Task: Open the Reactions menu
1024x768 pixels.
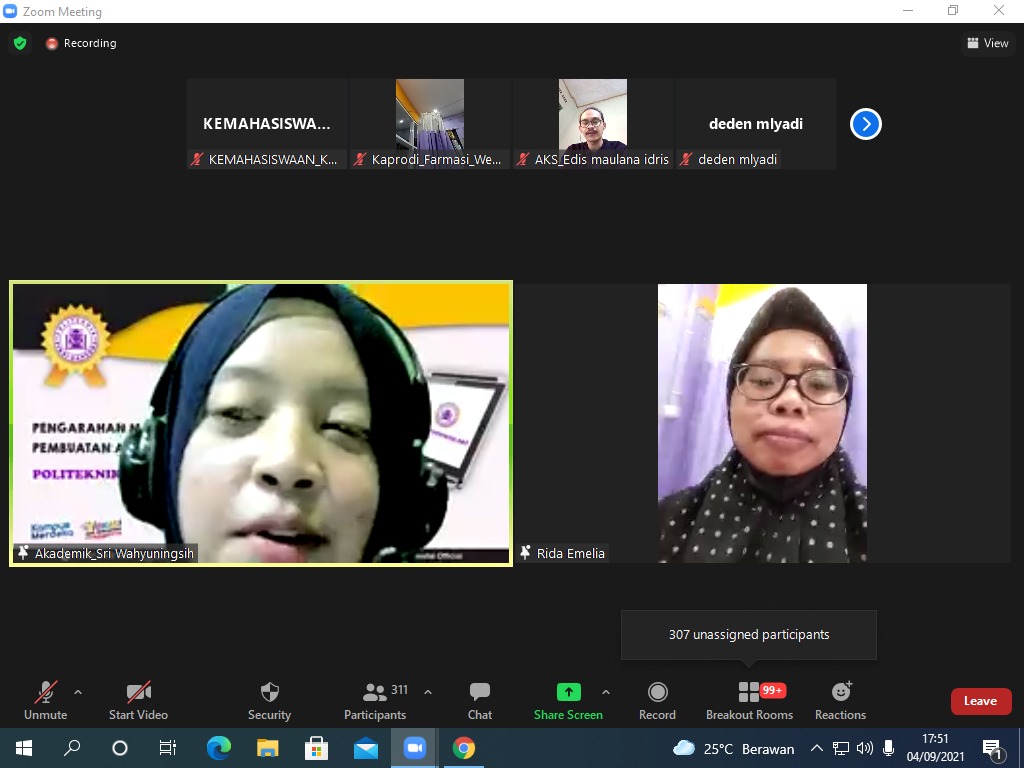Action: point(840,701)
